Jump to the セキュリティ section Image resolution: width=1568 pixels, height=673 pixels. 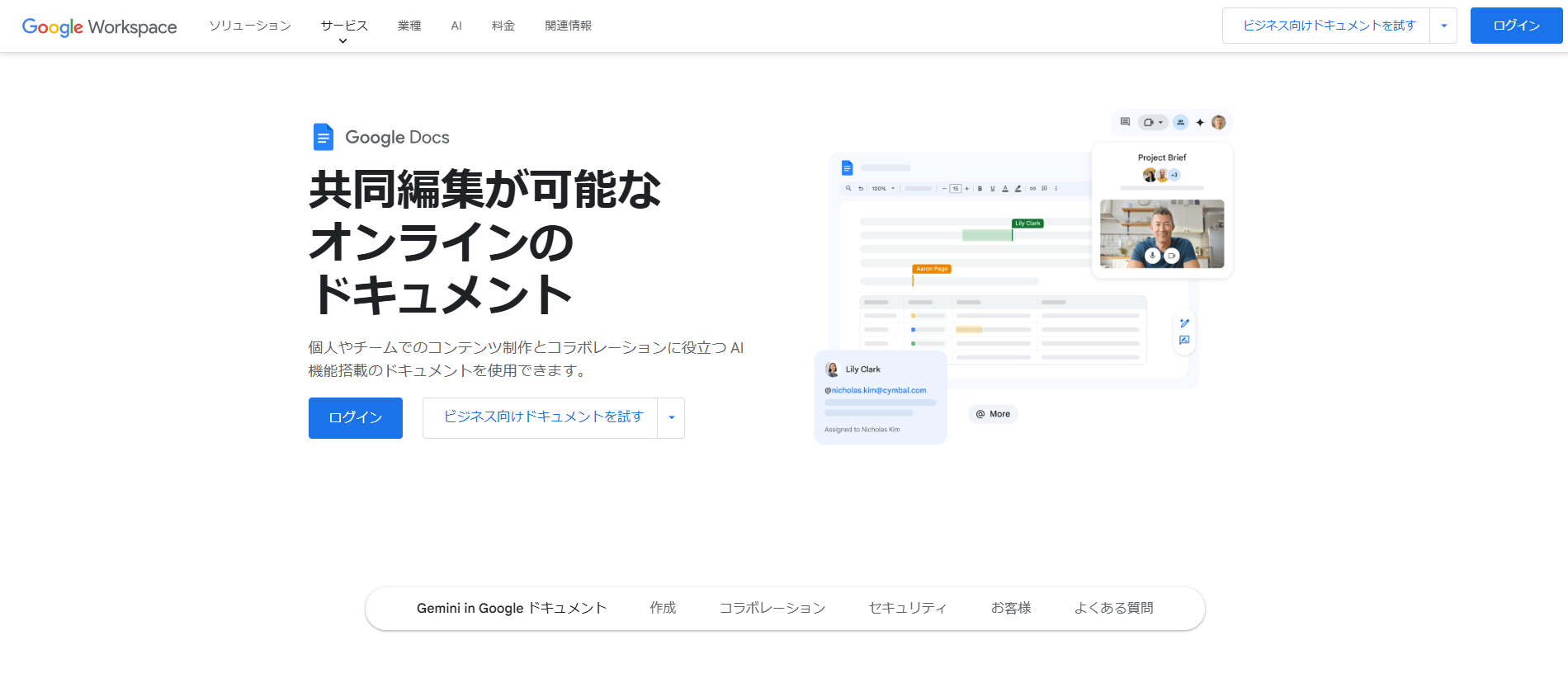click(x=908, y=608)
